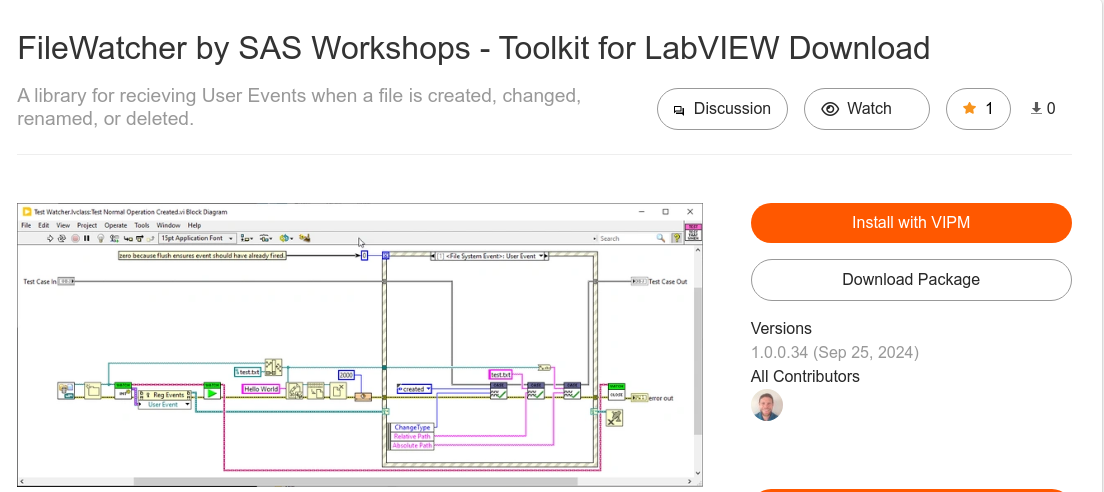Open the Project menu

coord(87,225)
